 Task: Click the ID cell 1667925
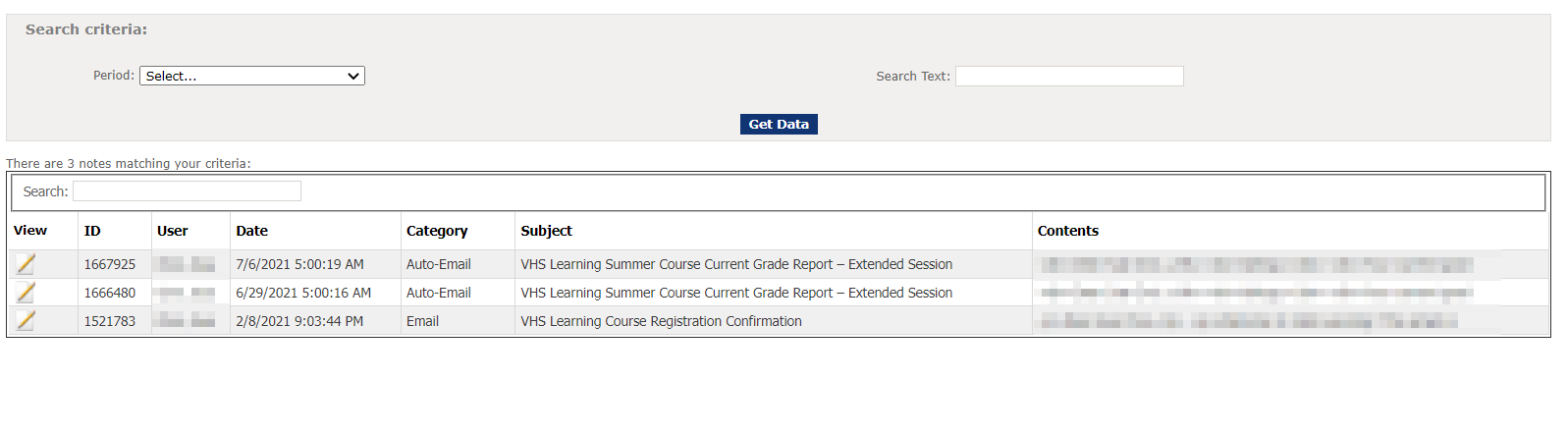pos(110,264)
